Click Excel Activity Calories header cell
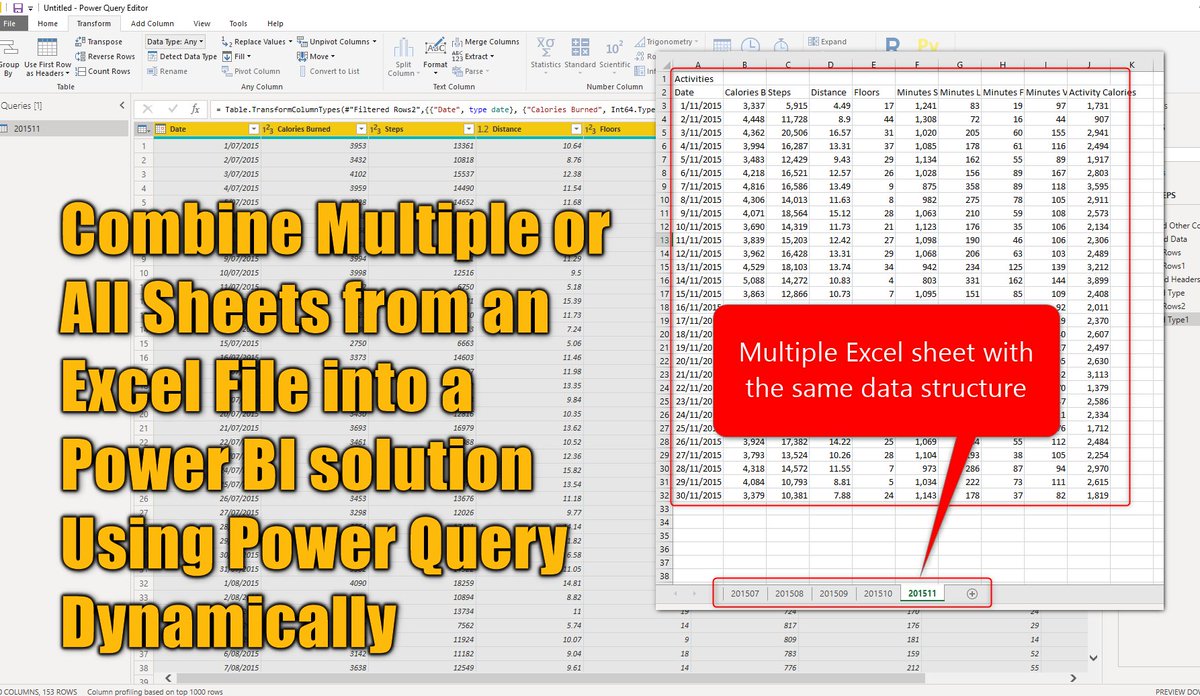Screen dimensions: 1200x696 click(x=1102, y=92)
